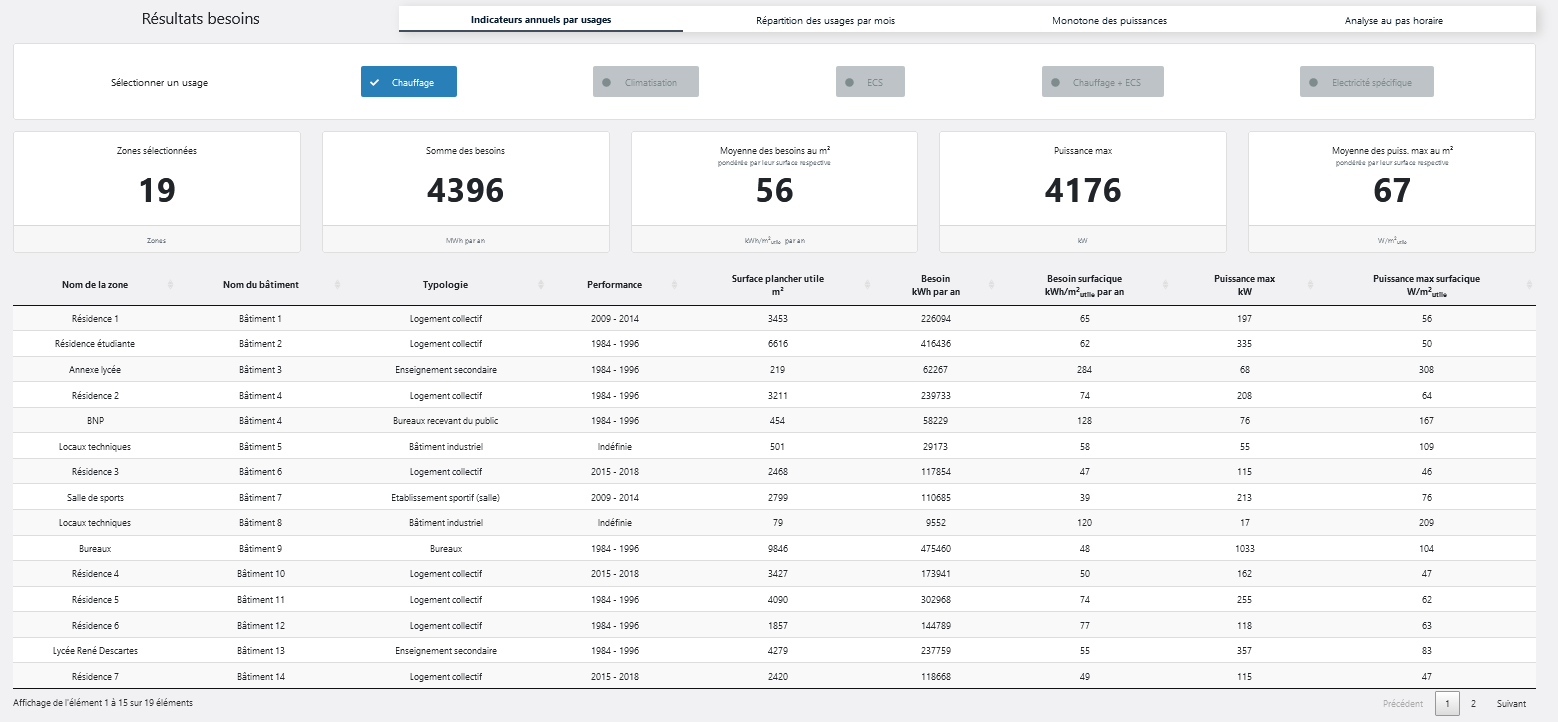Click the Etablissement sportif (salle) typology cell
Viewport: 1558px width, 722px height.
[x=446, y=498]
